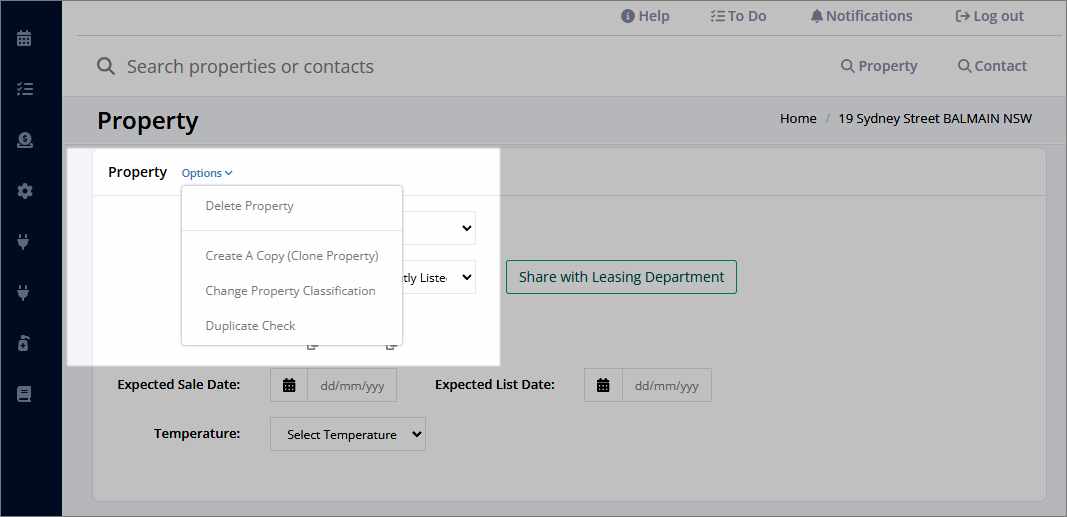
Task: Open calendar picker for Expected Sale Date
Action: coord(289,386)
